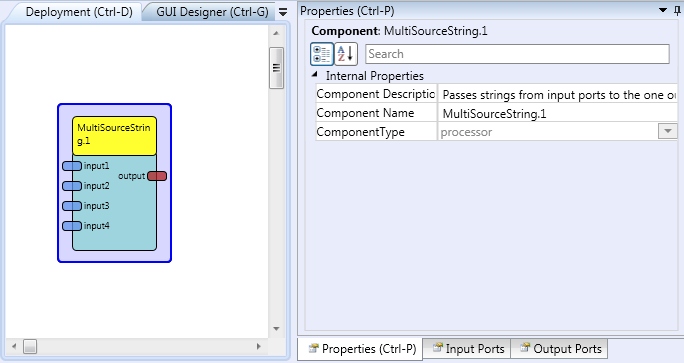Click the output port label

click(x=131, y=176)
